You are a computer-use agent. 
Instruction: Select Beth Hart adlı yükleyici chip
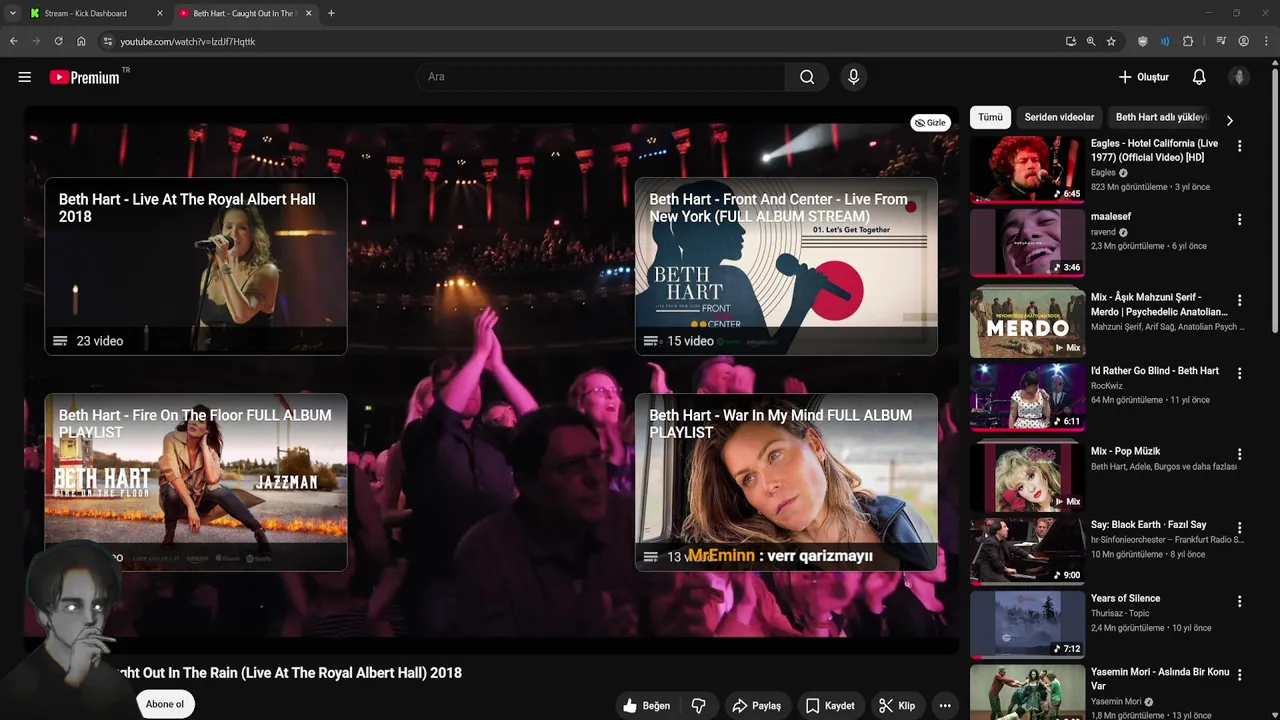point(1160,117)
